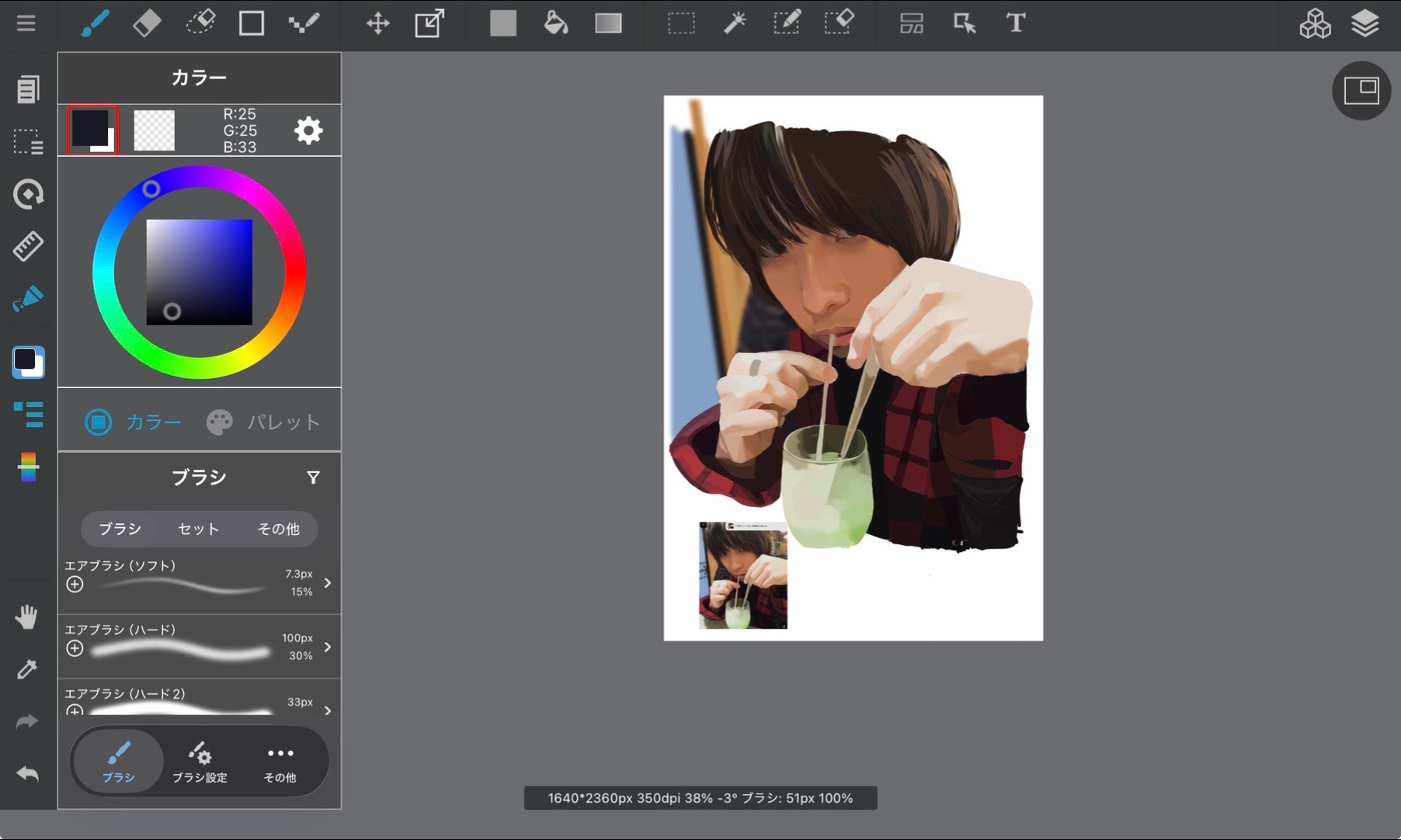Click the canvas info status bar text
Screen dimensions: 1401x840
(x=700, y=798)
